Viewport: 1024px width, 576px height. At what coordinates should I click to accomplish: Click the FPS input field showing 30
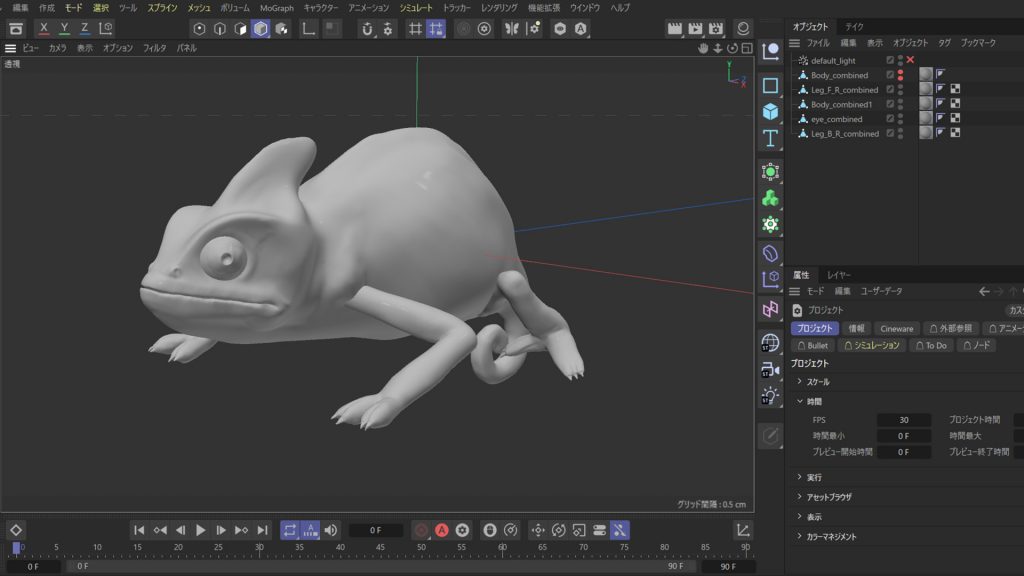coord(903,420)
